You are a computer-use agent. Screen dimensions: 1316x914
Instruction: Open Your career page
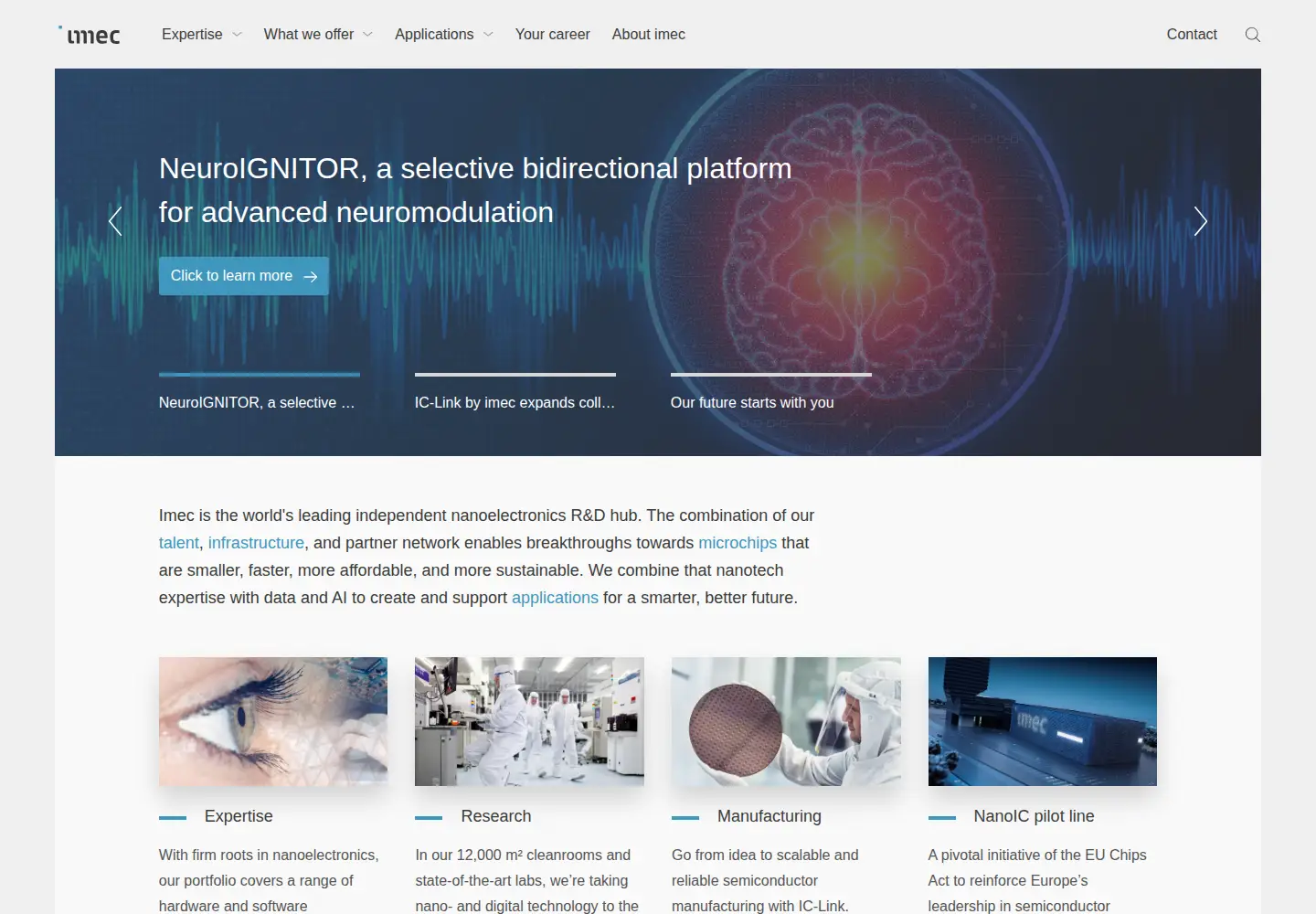(552, 34)
